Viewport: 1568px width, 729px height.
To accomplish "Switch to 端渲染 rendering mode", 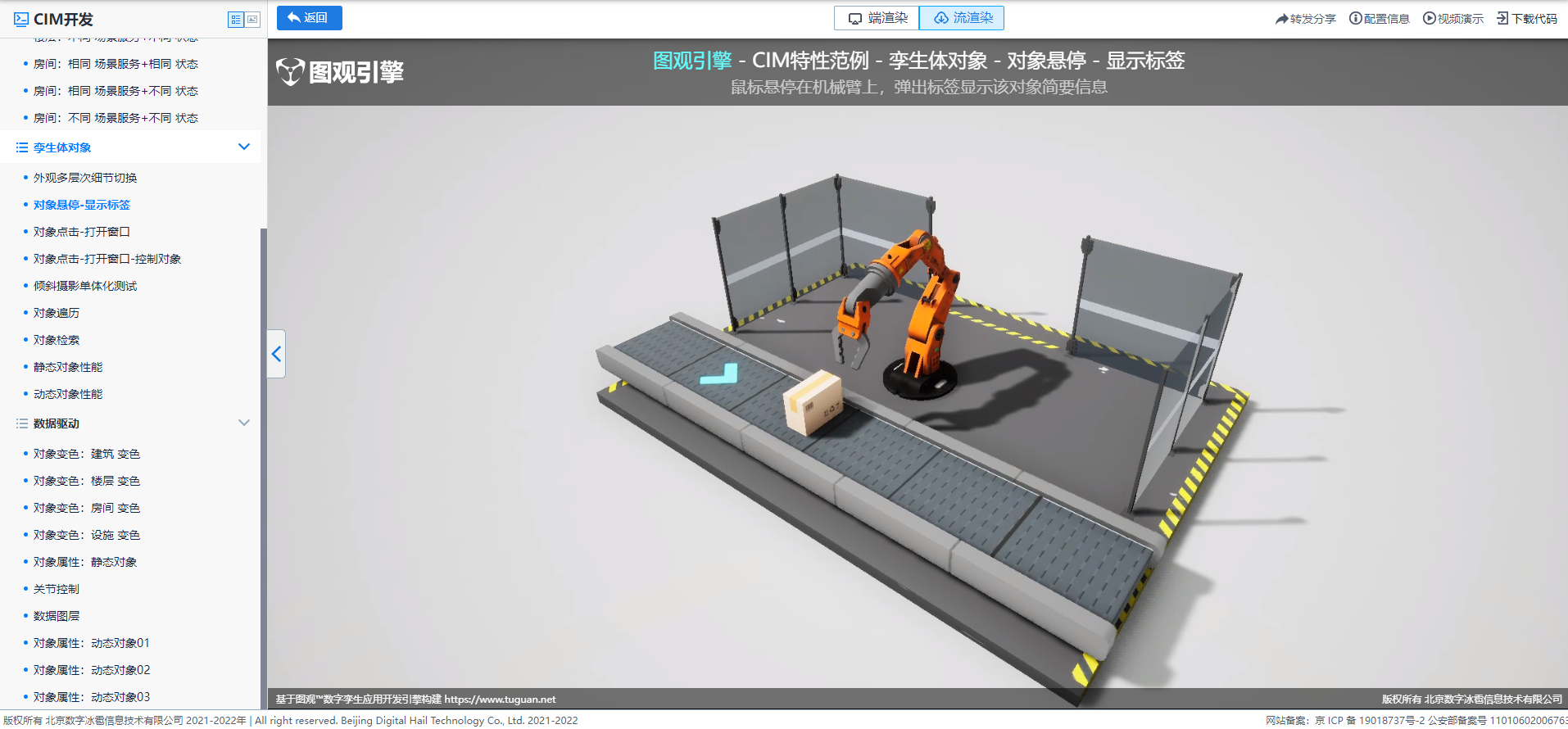I will click(877, 18).
